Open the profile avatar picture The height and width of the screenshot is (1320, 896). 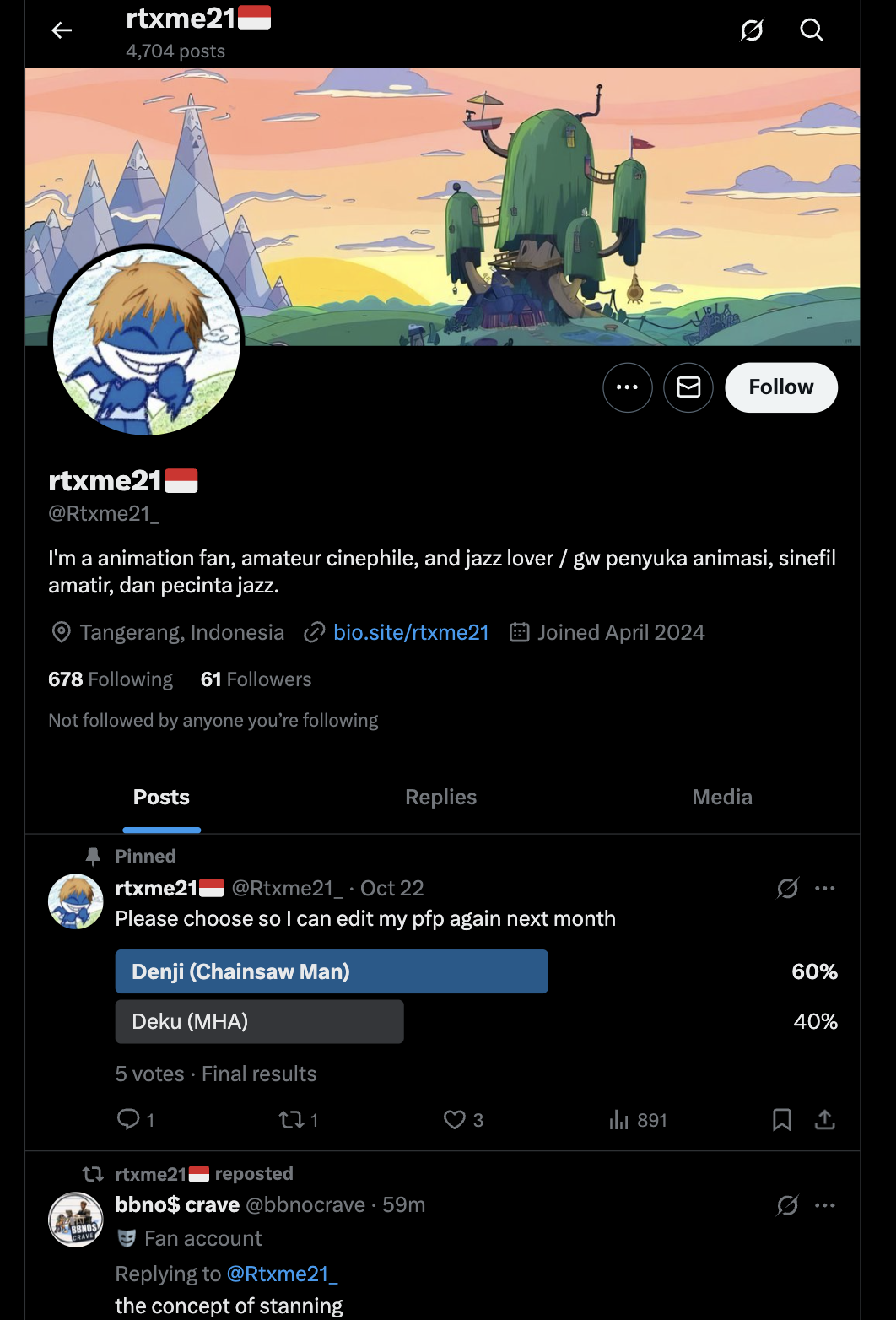[x=147, y=341]
